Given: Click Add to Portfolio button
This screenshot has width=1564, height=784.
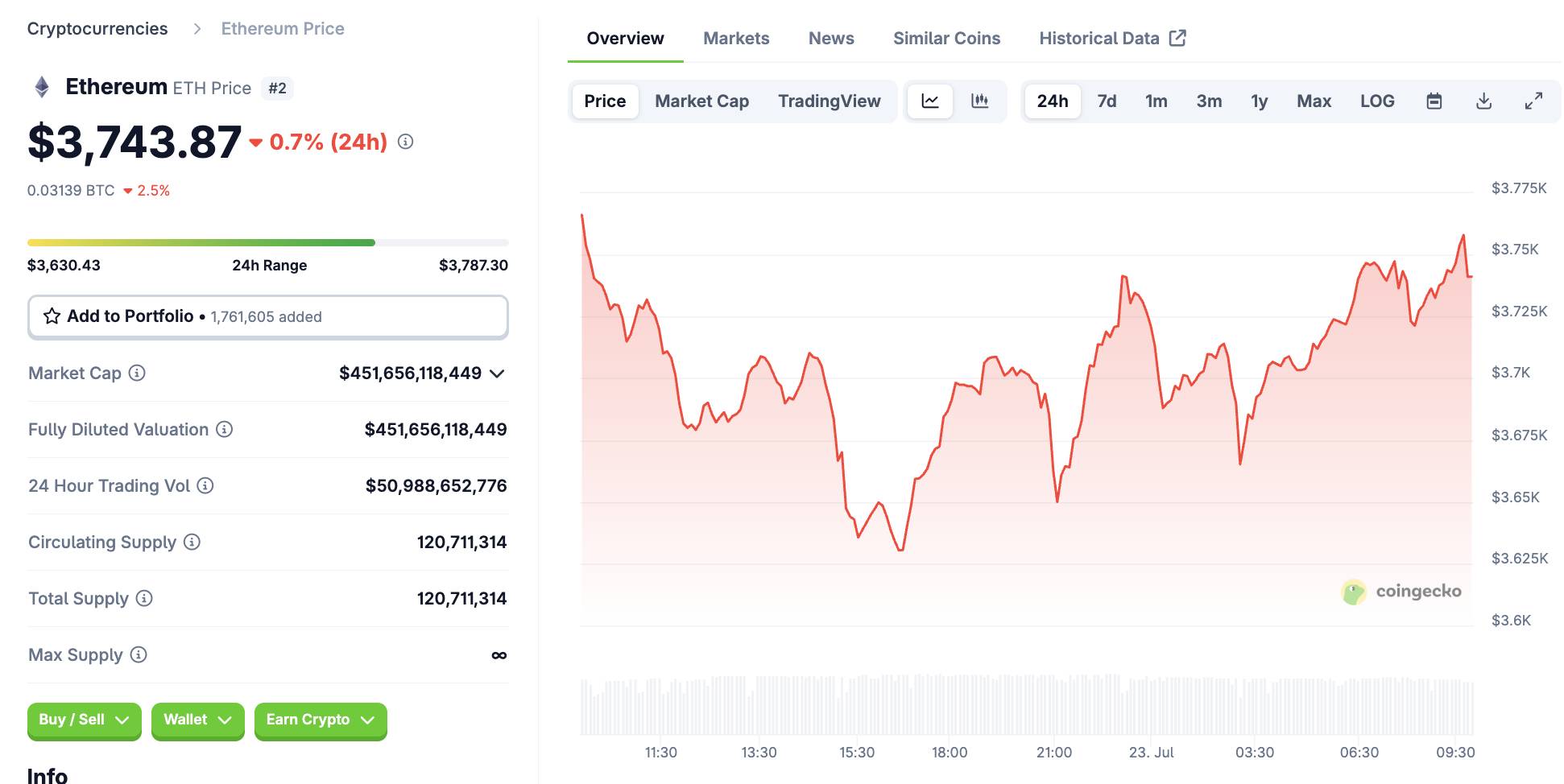Looking at the screenshot, I should (268, 316).
